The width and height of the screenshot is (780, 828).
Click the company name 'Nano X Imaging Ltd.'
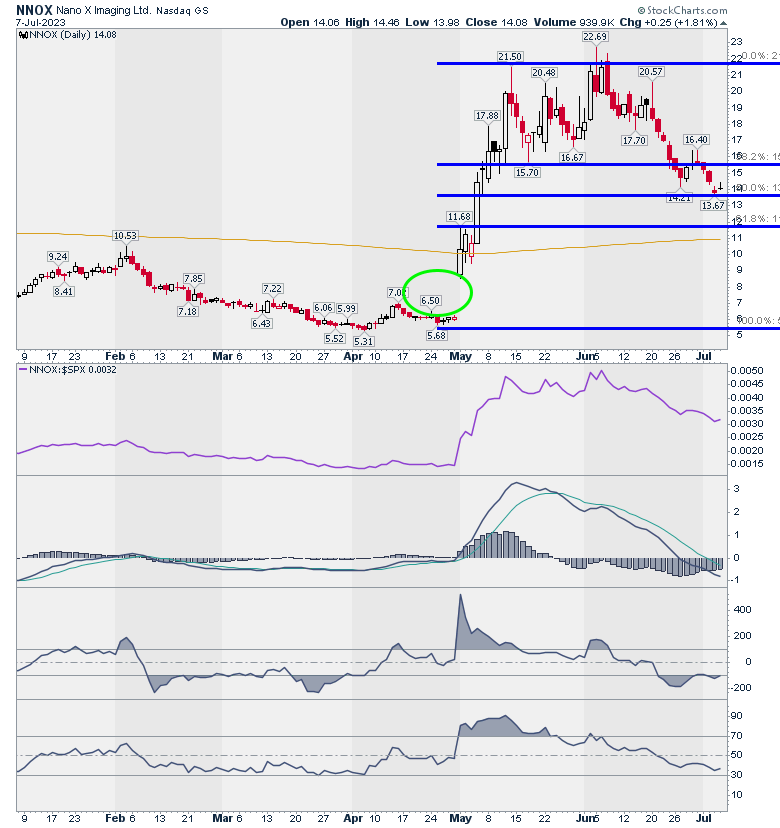tap(104, 10)
